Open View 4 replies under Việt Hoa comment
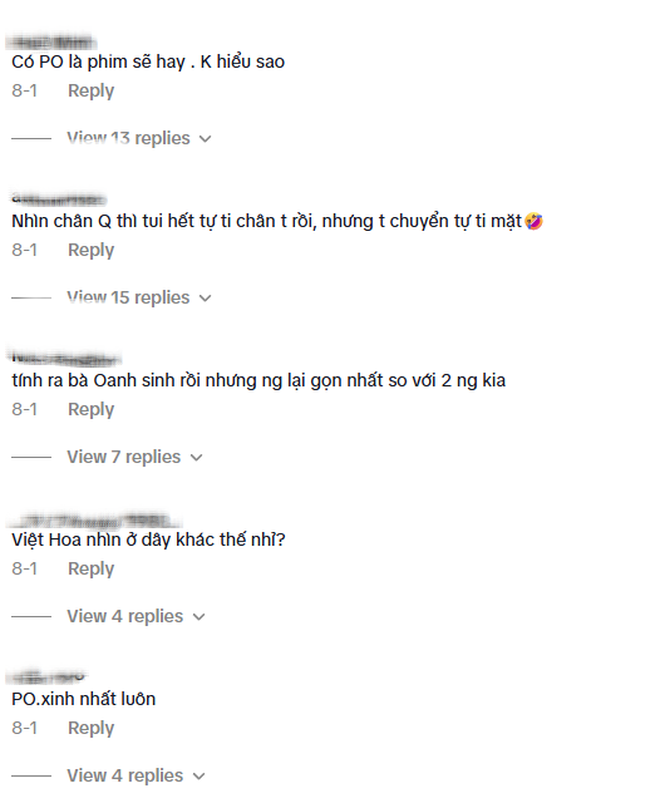Viewport: 660px width, 808px height. pos(125,616)
